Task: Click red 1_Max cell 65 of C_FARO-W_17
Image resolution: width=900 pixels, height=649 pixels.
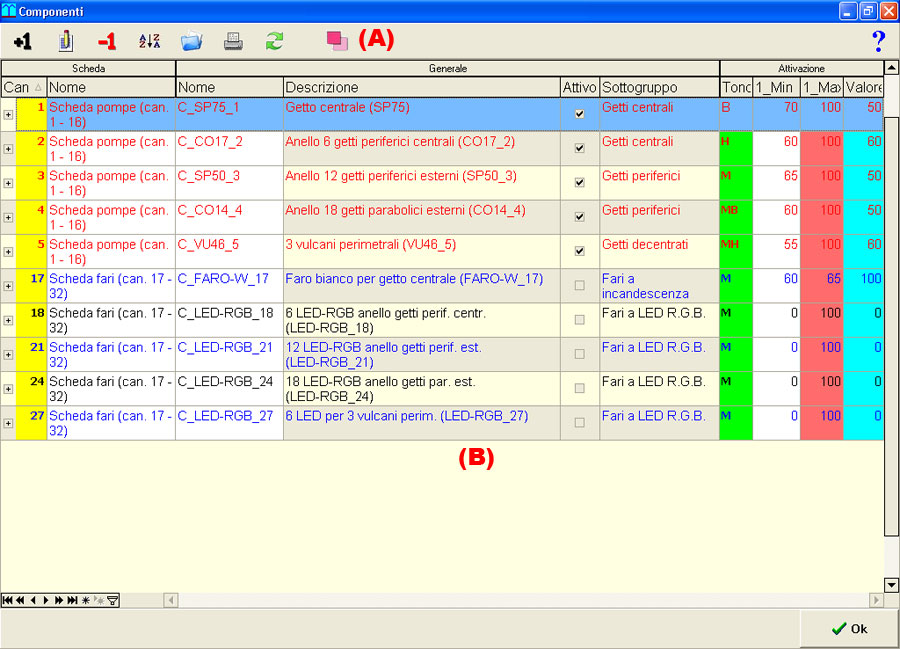Action: (x=821, y=286)
